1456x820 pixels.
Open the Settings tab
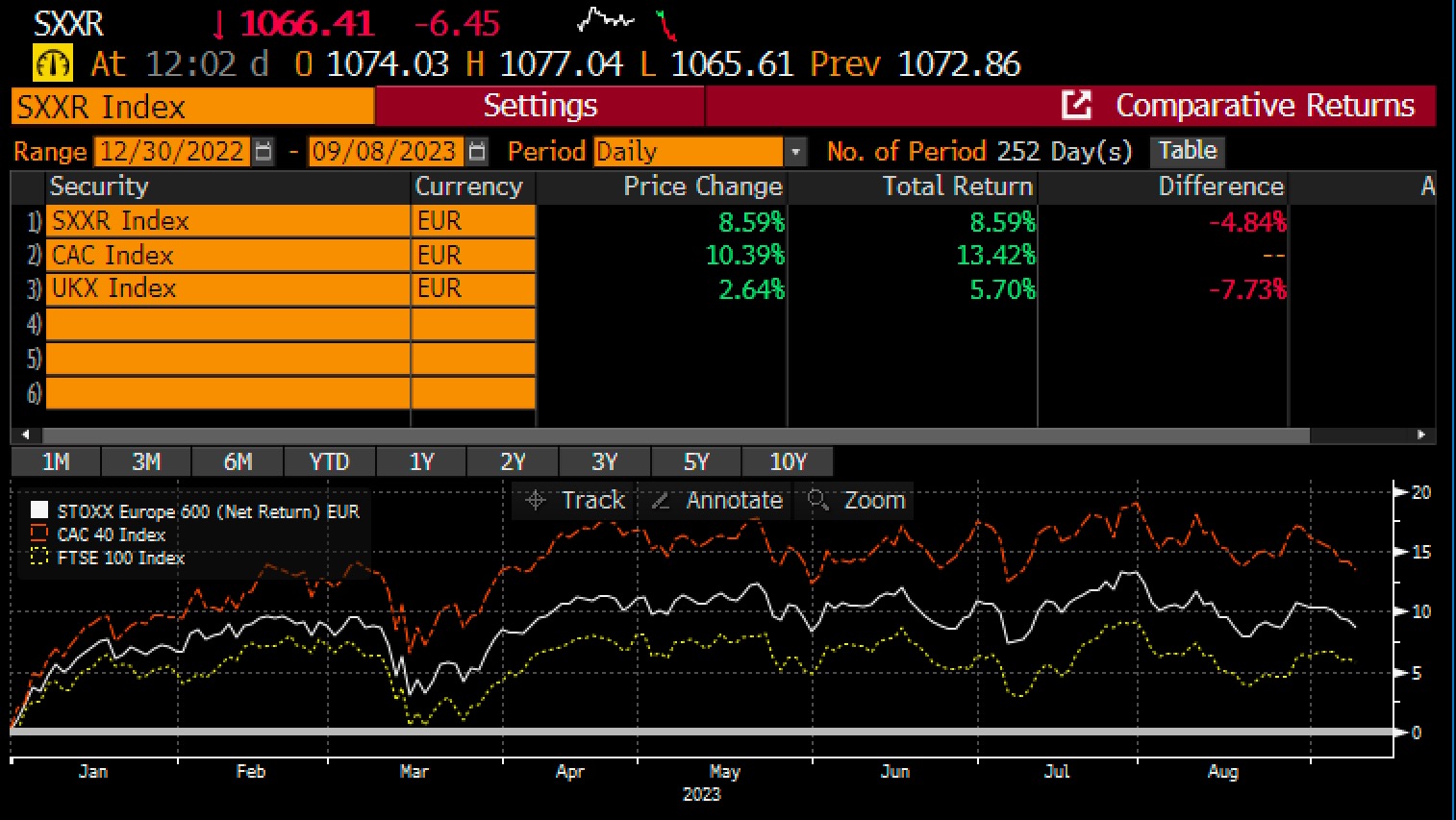coord(540,106)
